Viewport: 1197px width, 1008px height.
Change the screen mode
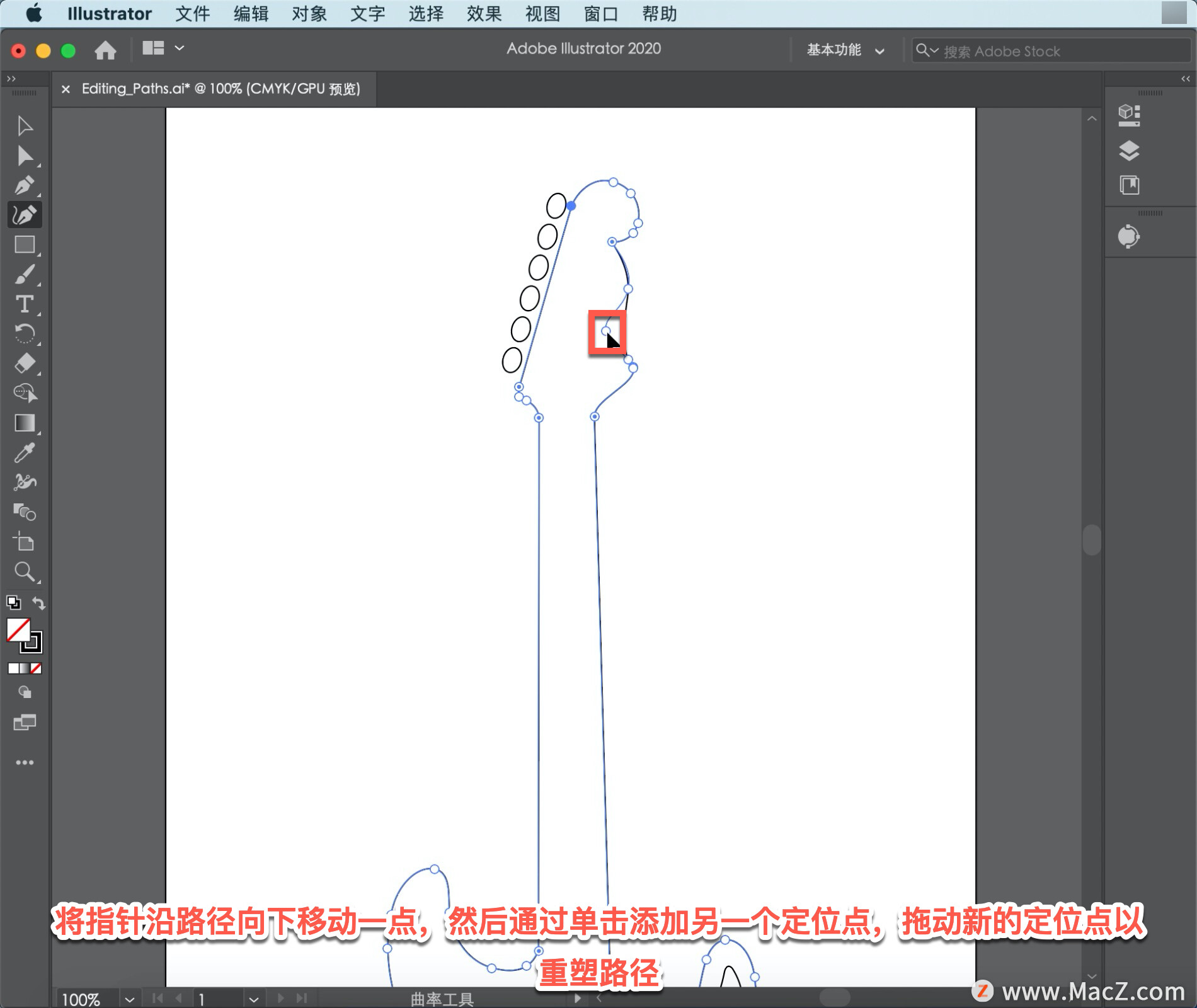[x=25, y=722]
